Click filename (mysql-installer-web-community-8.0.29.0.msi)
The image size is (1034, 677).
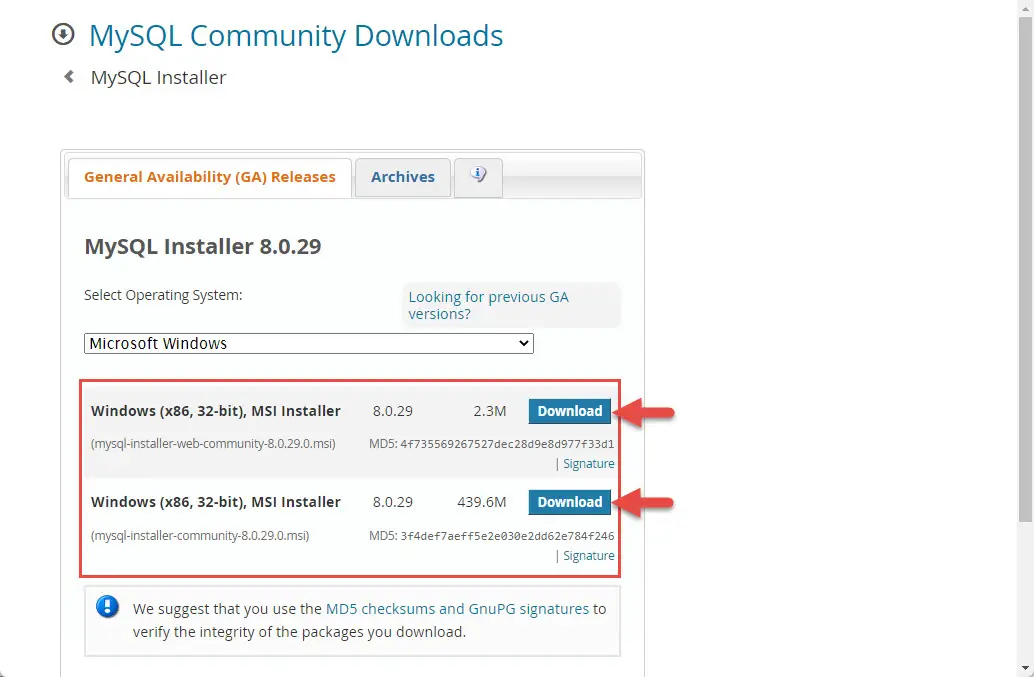213,444
